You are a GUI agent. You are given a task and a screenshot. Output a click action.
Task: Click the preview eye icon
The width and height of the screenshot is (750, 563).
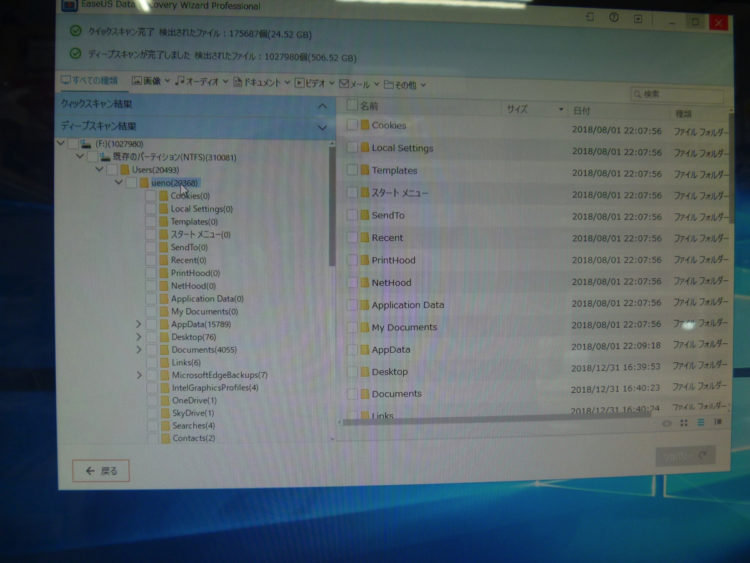pos(666,423)
